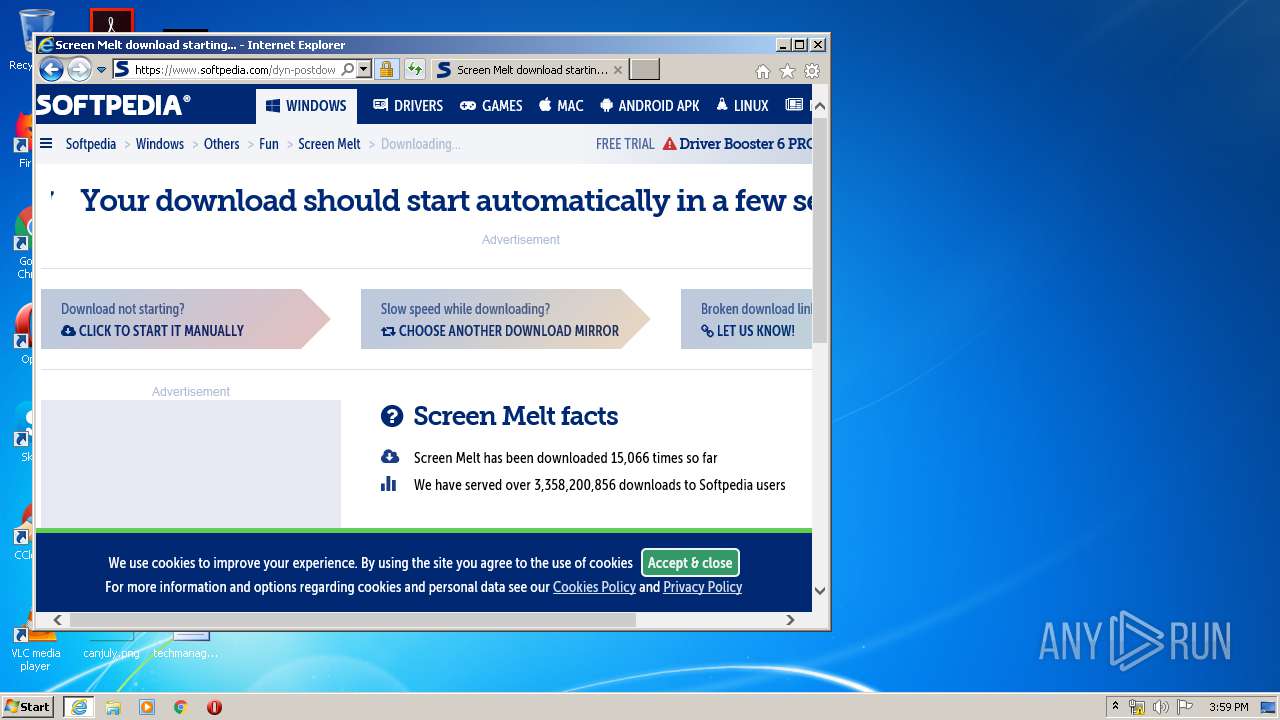Click the 'Screen Melt facts' heading
1280x720 pixels.
tap(516, 416)
